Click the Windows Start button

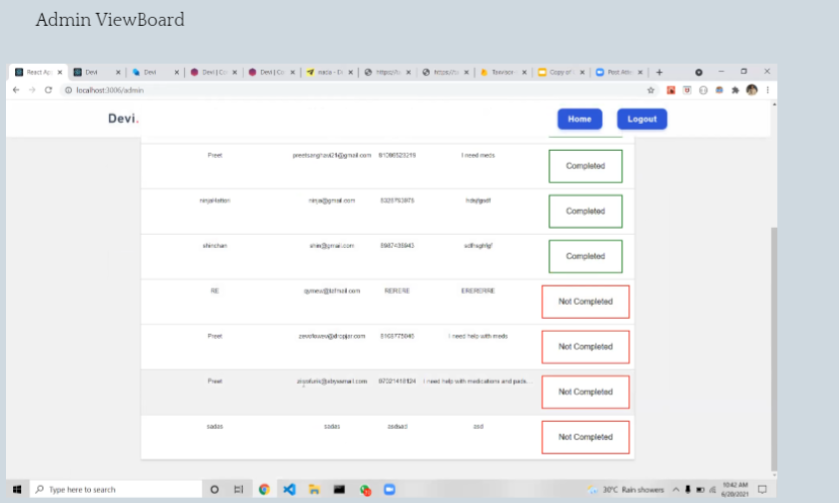pos(17,489)
